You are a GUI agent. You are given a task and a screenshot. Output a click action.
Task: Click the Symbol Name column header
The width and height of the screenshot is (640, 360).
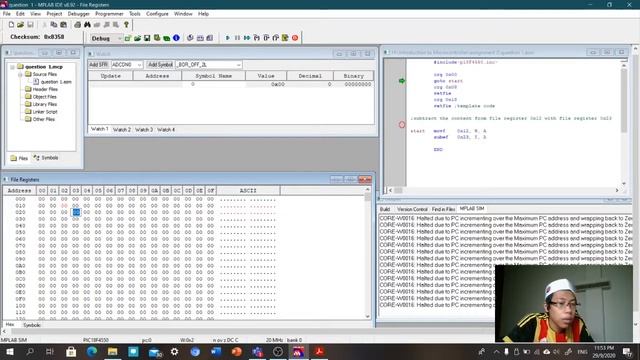coord(213,76)
